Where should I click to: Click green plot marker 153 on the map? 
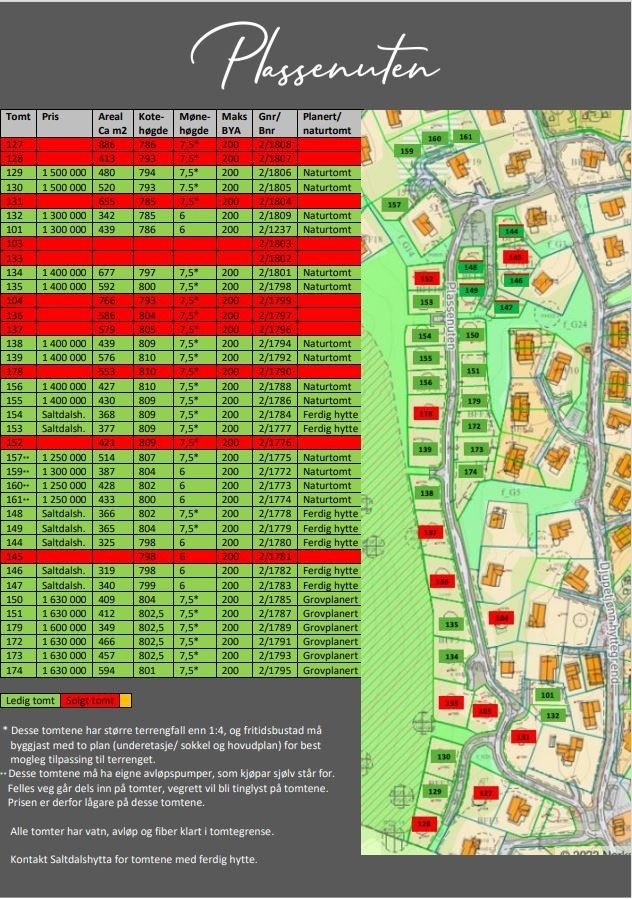pos(426,302)
